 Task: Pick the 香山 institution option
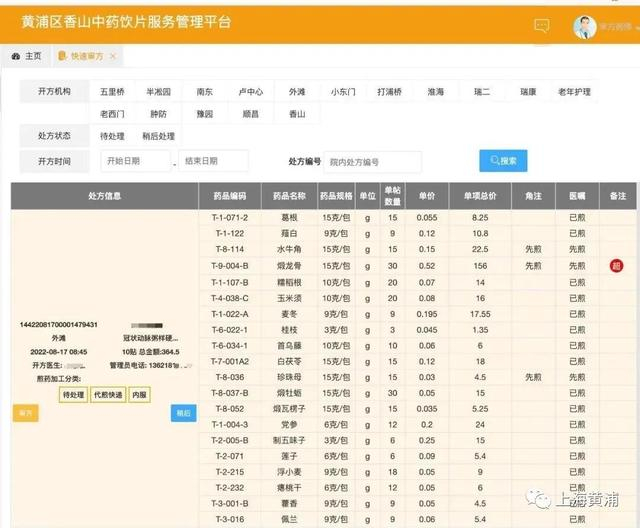297,114
